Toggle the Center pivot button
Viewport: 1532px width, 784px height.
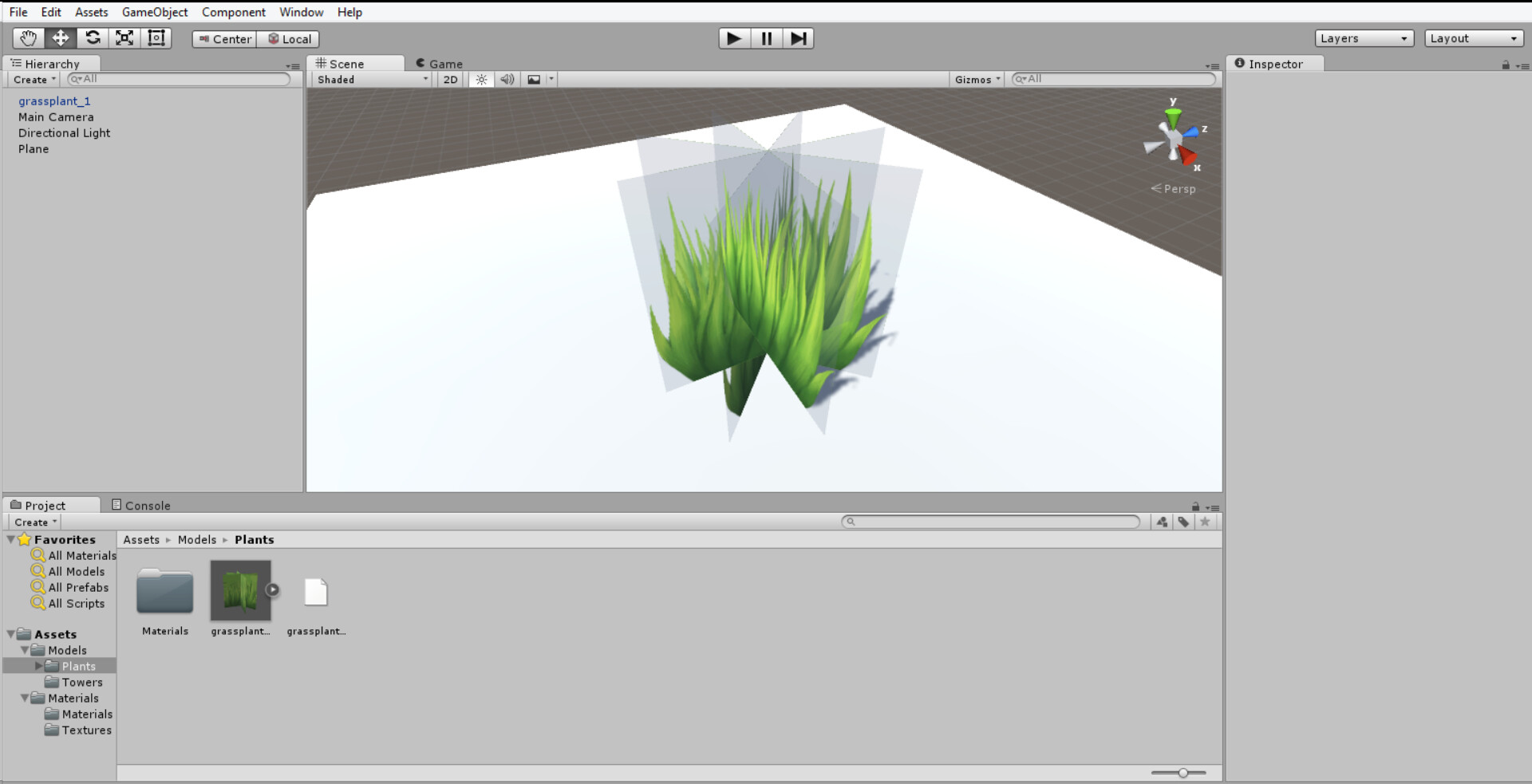pyautogui.click(x=224, y=39)
